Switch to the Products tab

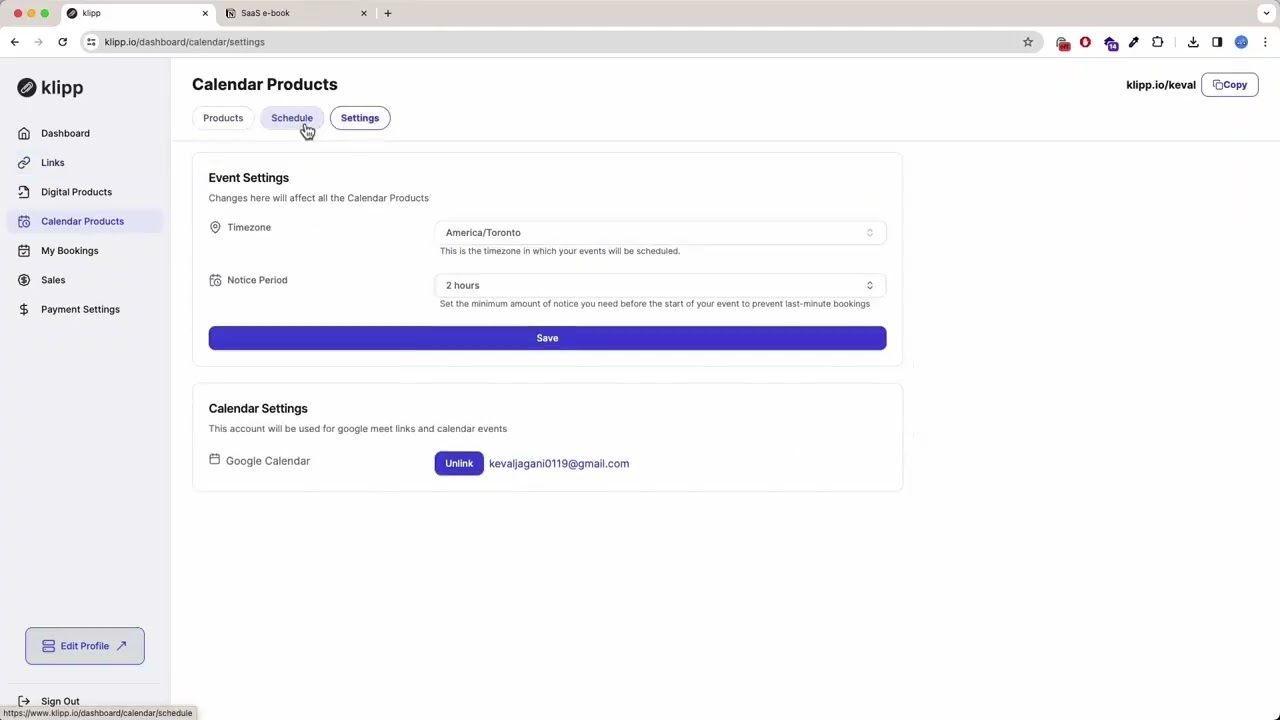pyautogui.click(x=222, y=117)
